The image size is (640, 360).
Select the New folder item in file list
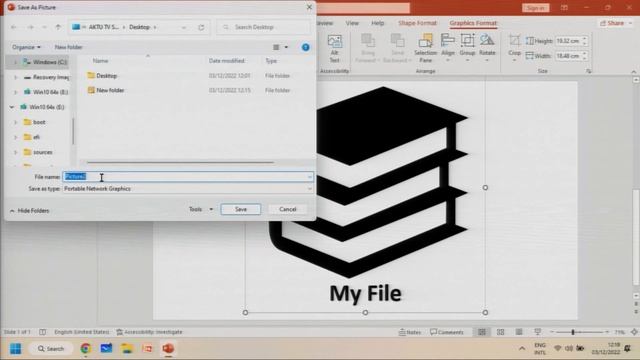110,90
